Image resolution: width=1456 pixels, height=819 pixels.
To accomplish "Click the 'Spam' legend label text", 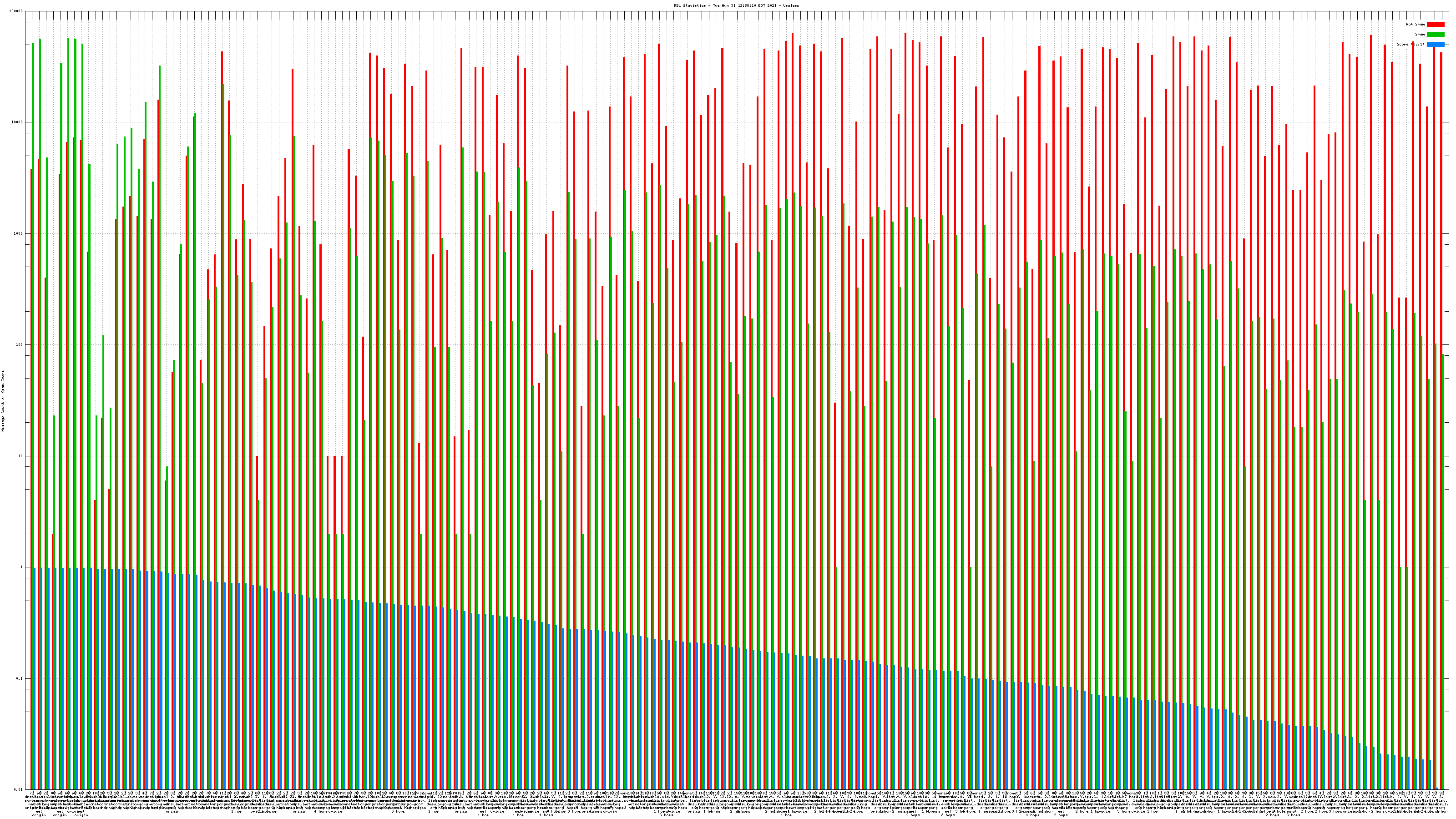I will point(1420,35).
